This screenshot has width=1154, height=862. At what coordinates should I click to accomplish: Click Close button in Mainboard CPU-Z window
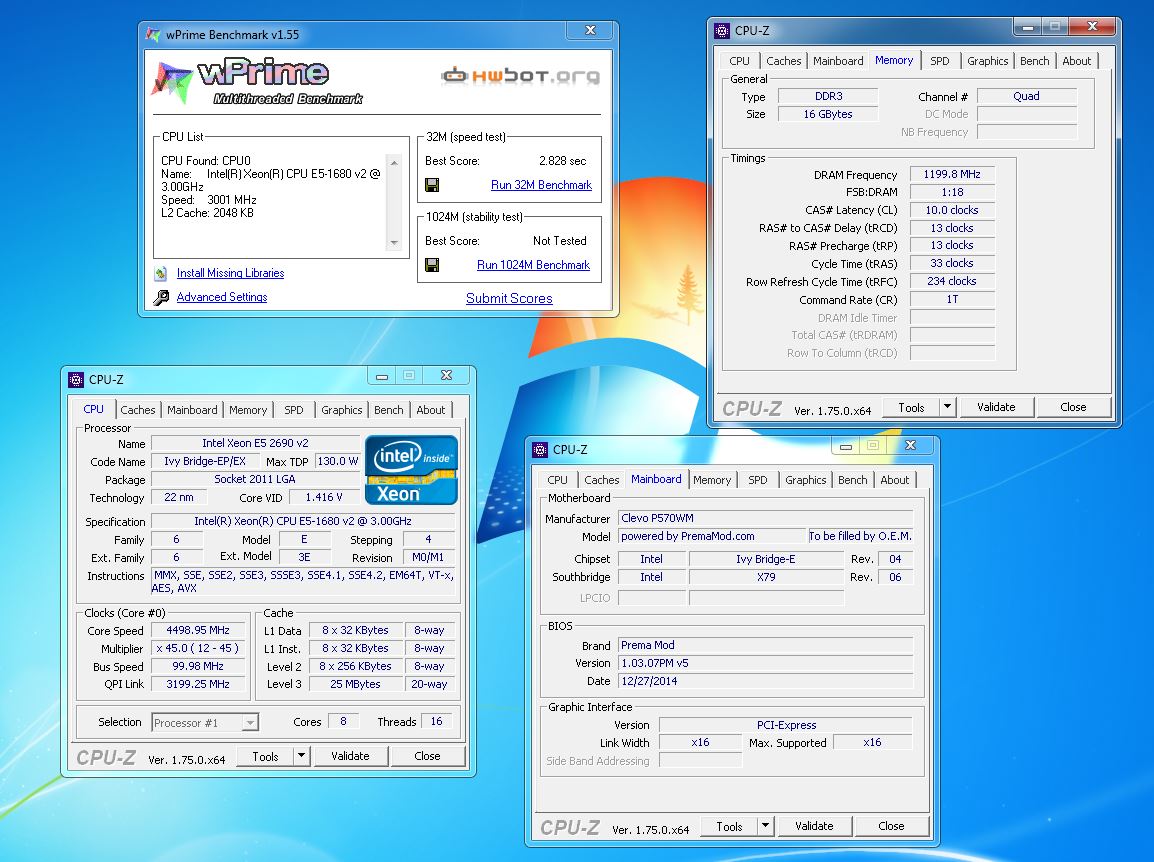point(891,827)
